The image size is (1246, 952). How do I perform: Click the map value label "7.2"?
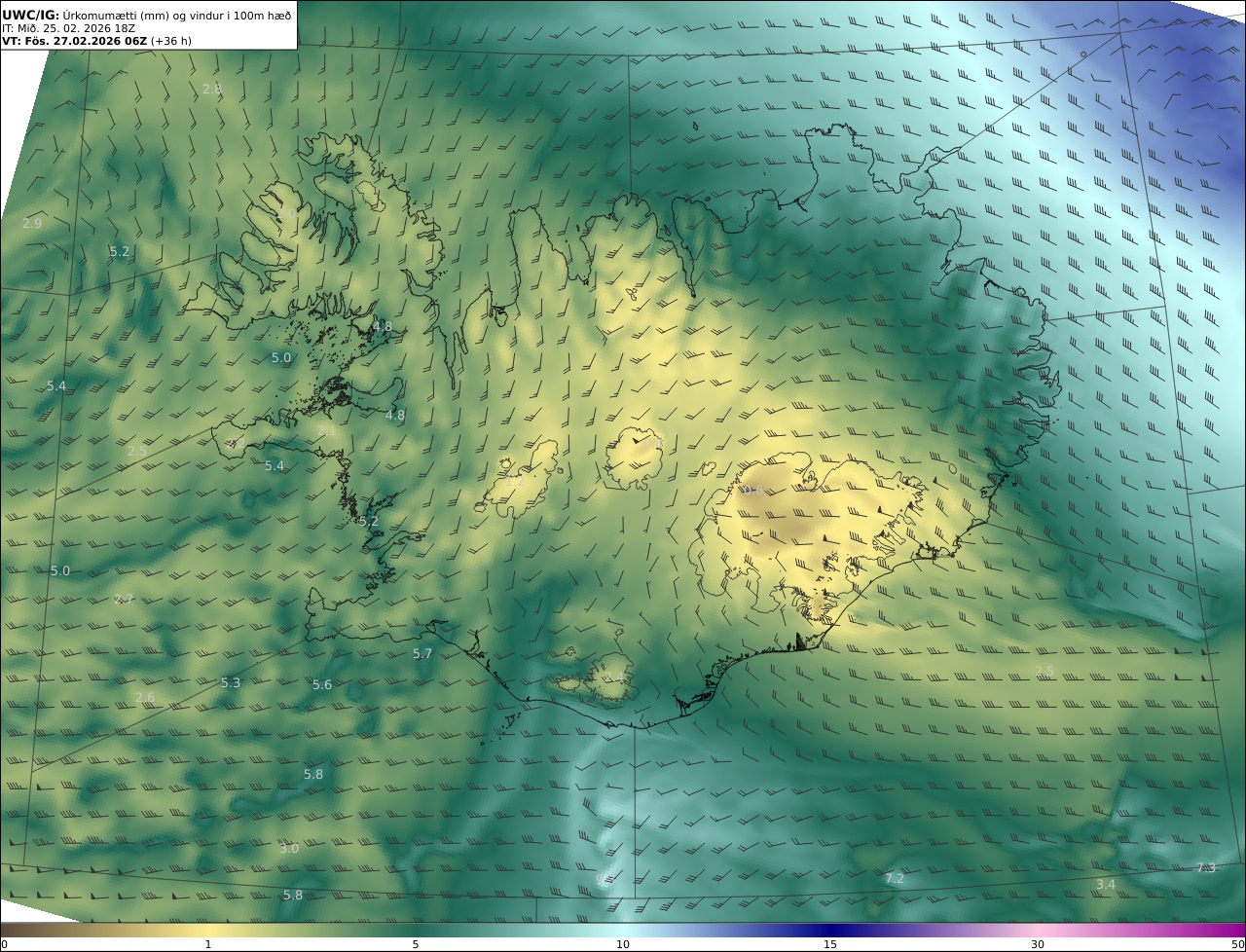(x=895, y=879)
